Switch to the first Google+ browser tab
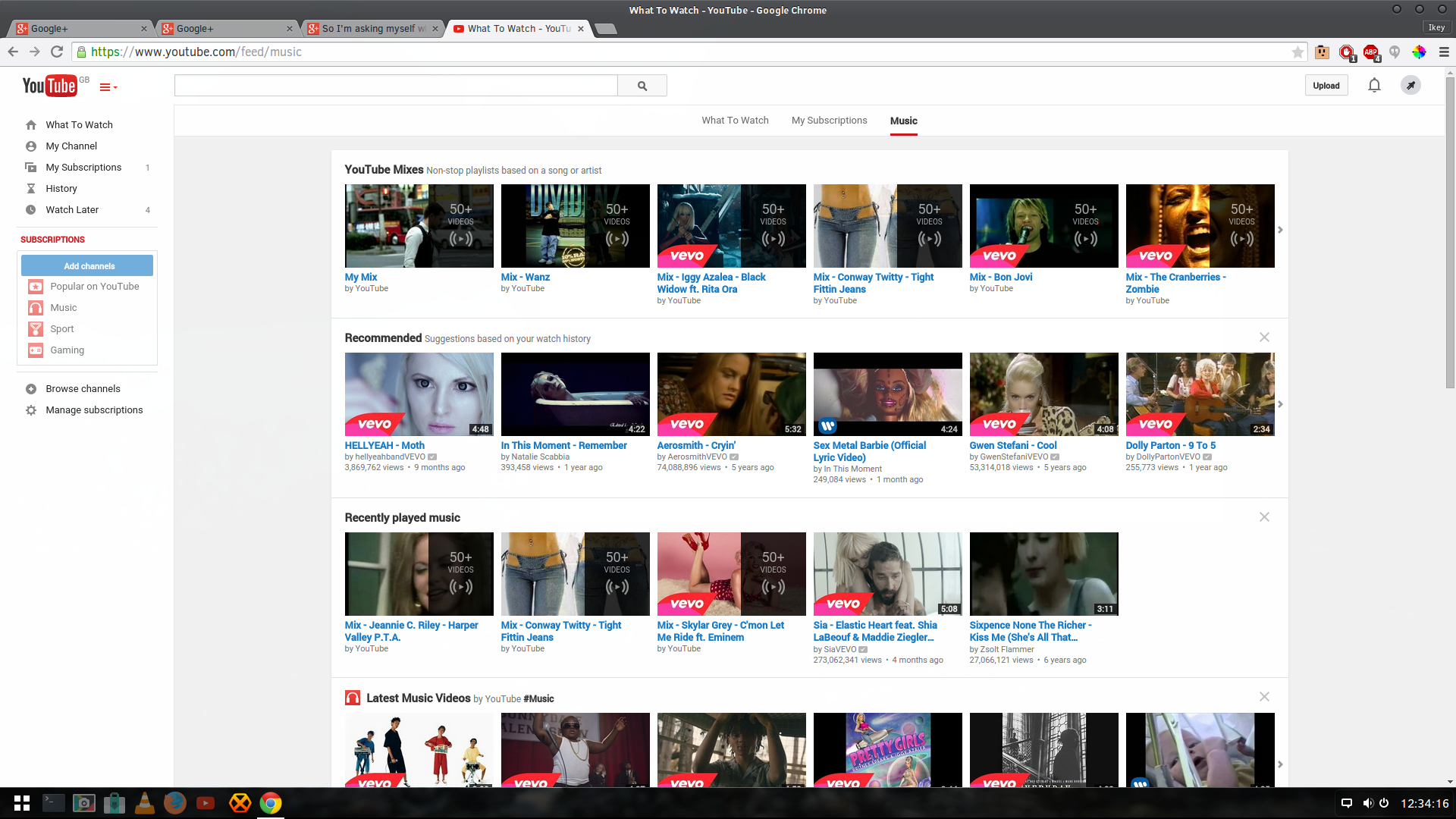Screen dimensions: 1456x819 click(82, 29)
